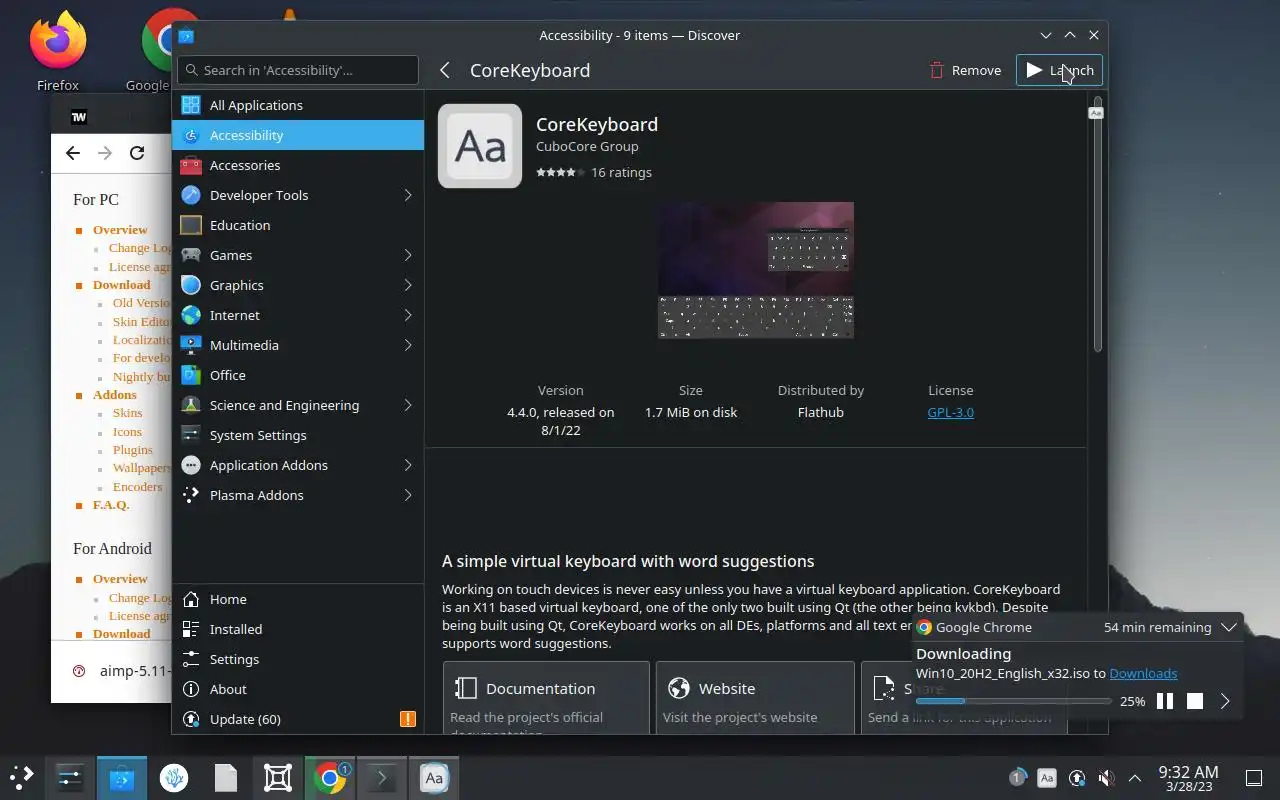Click the Plasma Addons icon
The image size is (1280, 800).
coord(191,495)
